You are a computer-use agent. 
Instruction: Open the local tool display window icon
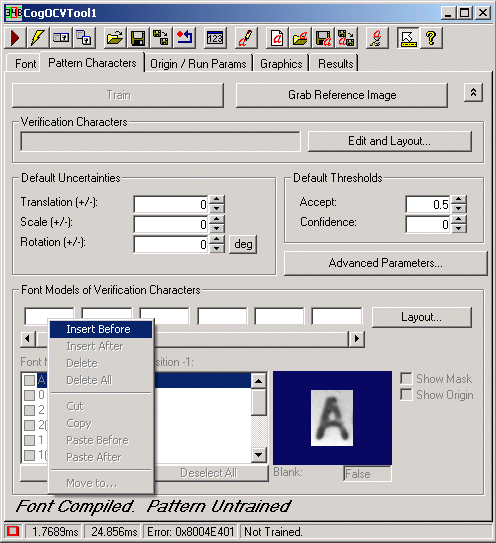(61, 38)
